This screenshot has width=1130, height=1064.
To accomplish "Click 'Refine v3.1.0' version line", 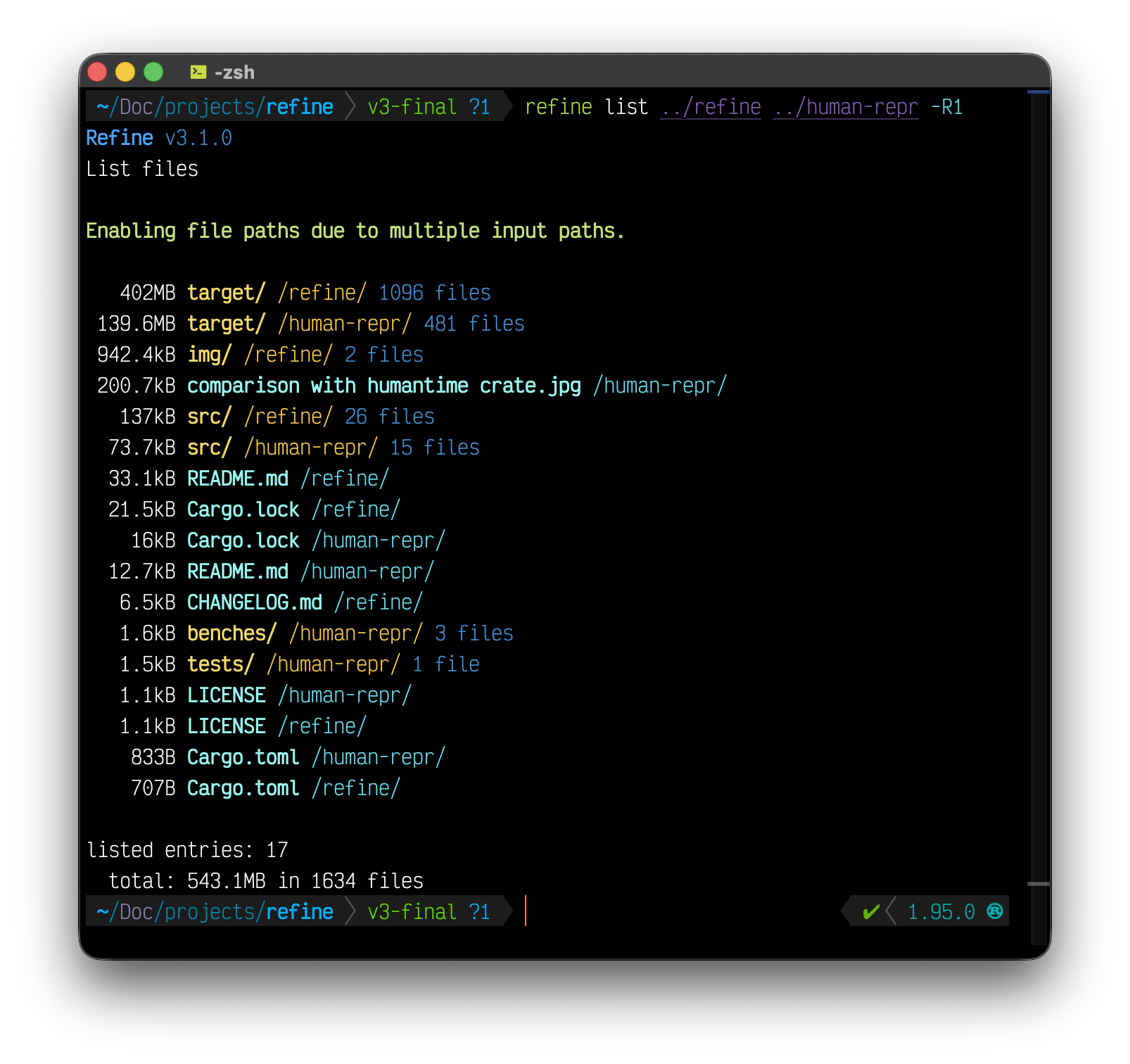I will coord(159,138).
